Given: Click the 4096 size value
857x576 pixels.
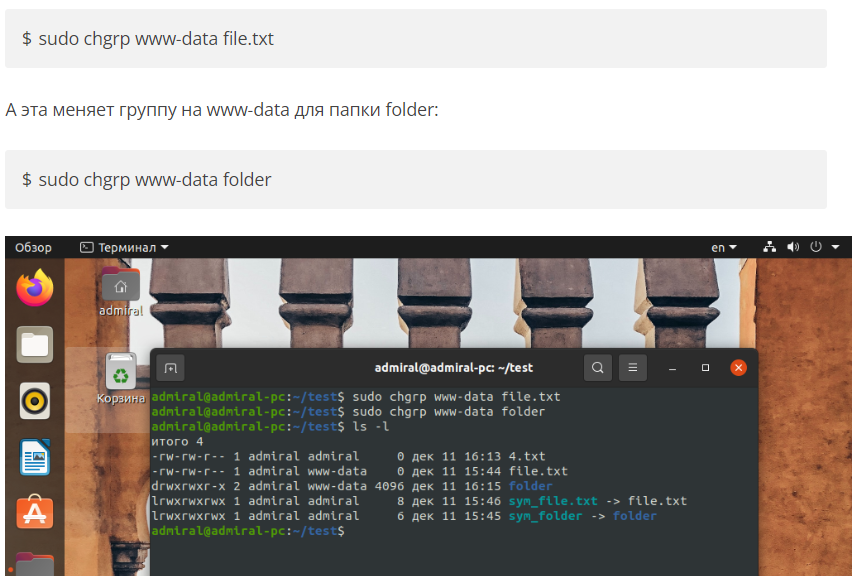Looking at the screenshot, I should click(x=390, y=486).
